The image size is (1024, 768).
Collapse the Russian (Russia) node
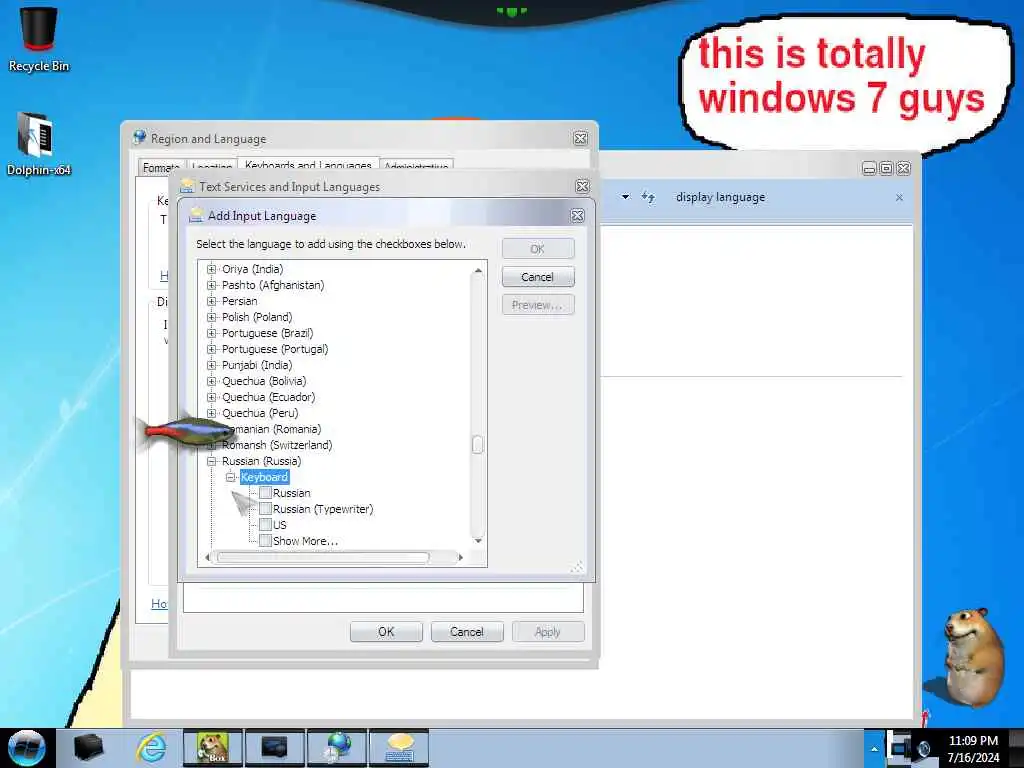click(x=212, y=461)
